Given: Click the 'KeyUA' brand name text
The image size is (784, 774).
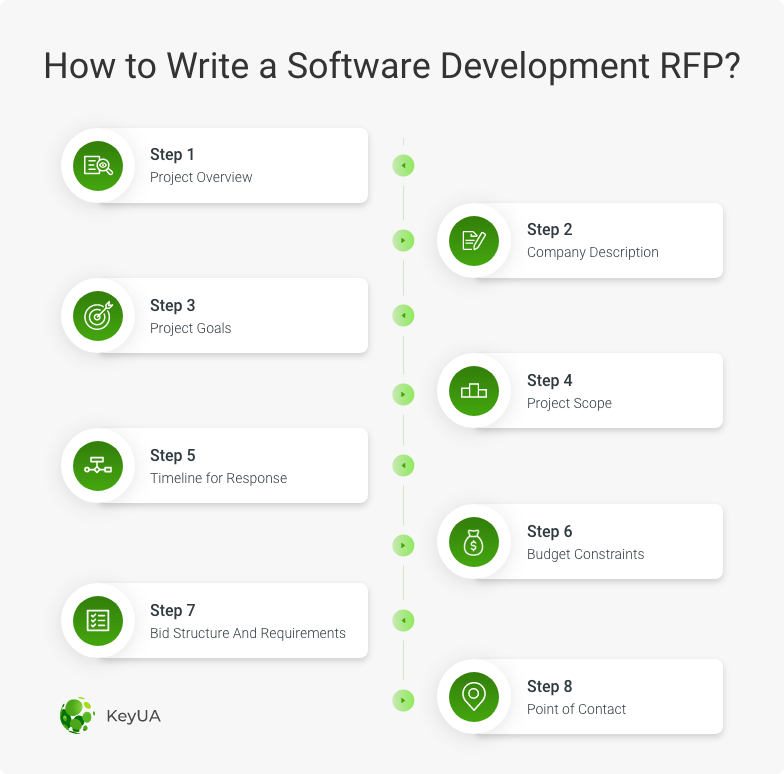Looking at the screenshot, I should pos(133,716).
